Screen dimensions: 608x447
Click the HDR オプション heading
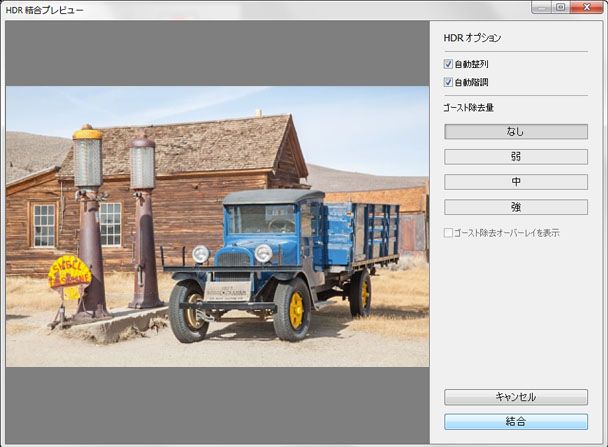pyautogui.click(x=472, y=38)
